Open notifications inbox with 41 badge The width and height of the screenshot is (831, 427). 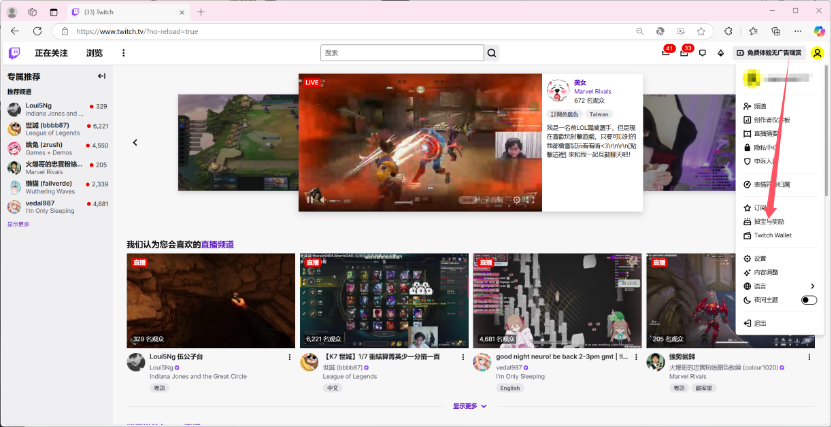[x=666, y=52]
